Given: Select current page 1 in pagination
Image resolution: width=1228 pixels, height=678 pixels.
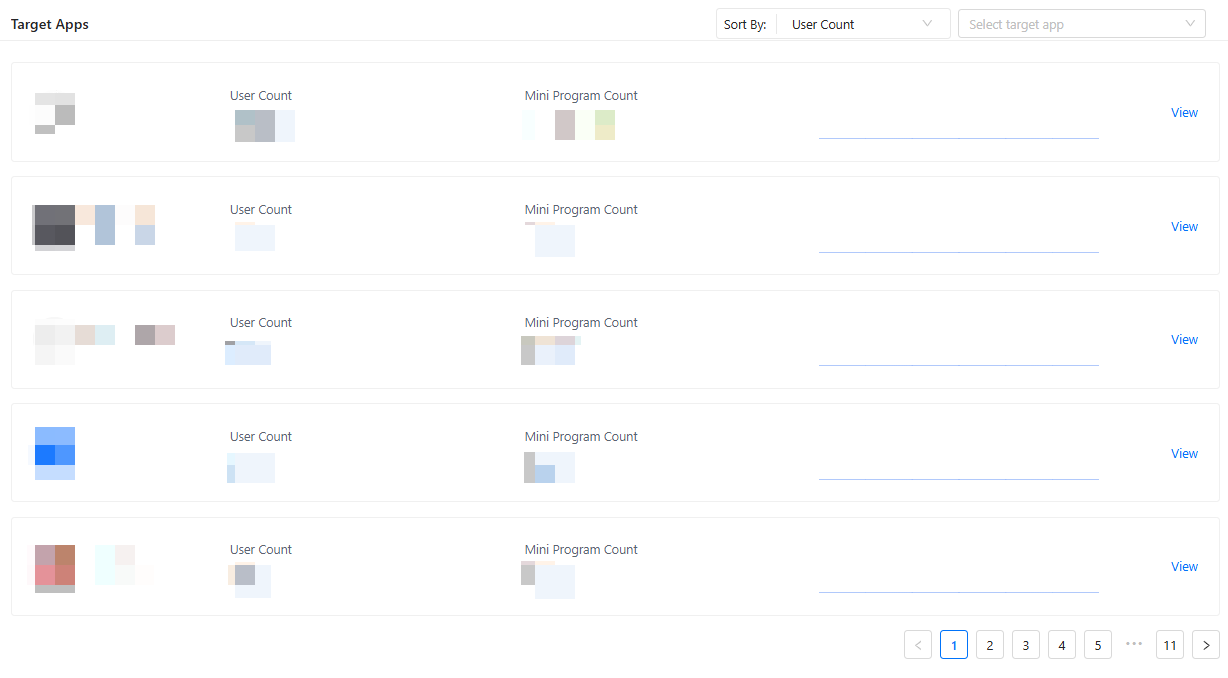Looking at the screenshot, I should 954,645.
